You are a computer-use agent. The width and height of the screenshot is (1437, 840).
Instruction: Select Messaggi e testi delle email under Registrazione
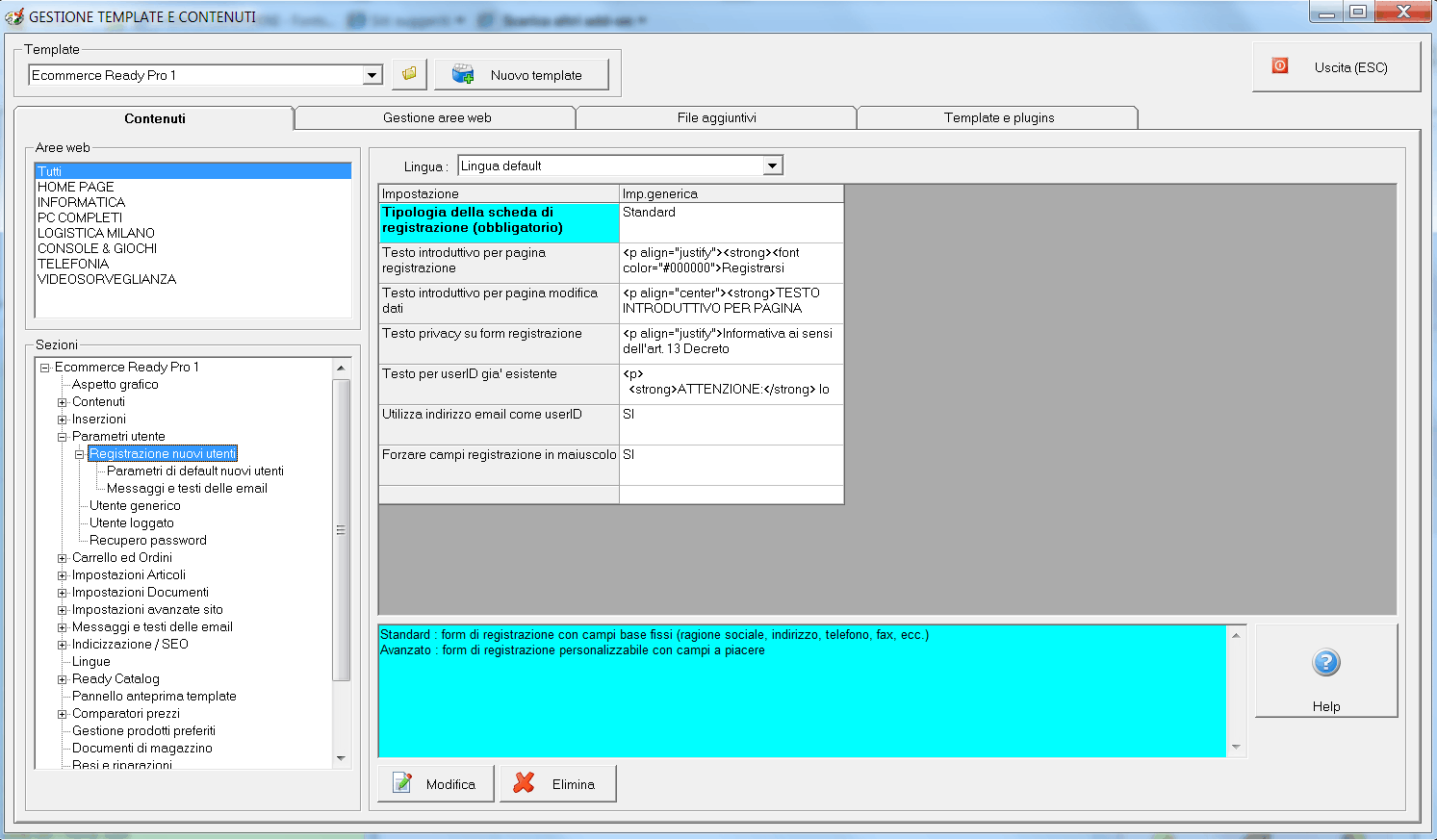point(187,489)
